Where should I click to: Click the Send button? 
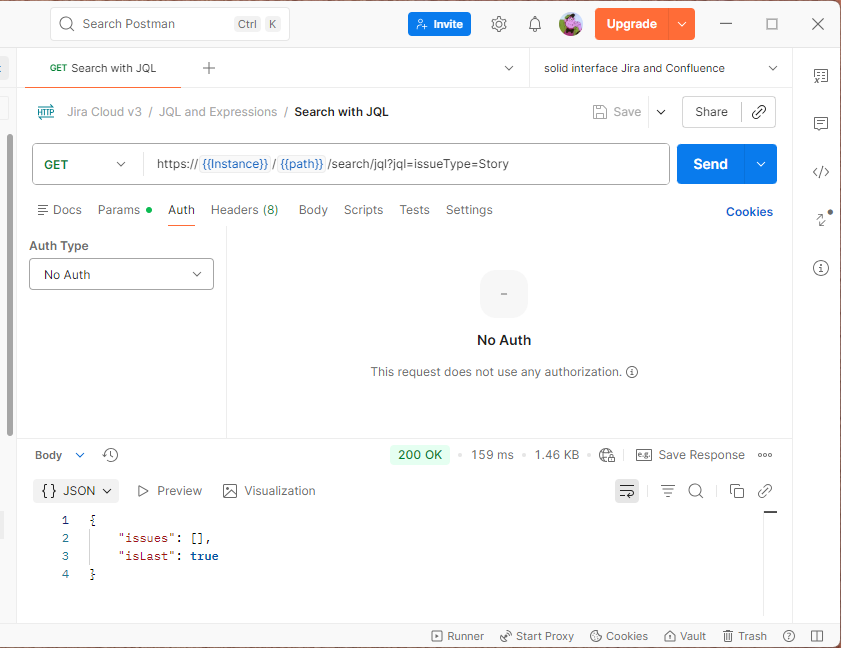[710, 164]
